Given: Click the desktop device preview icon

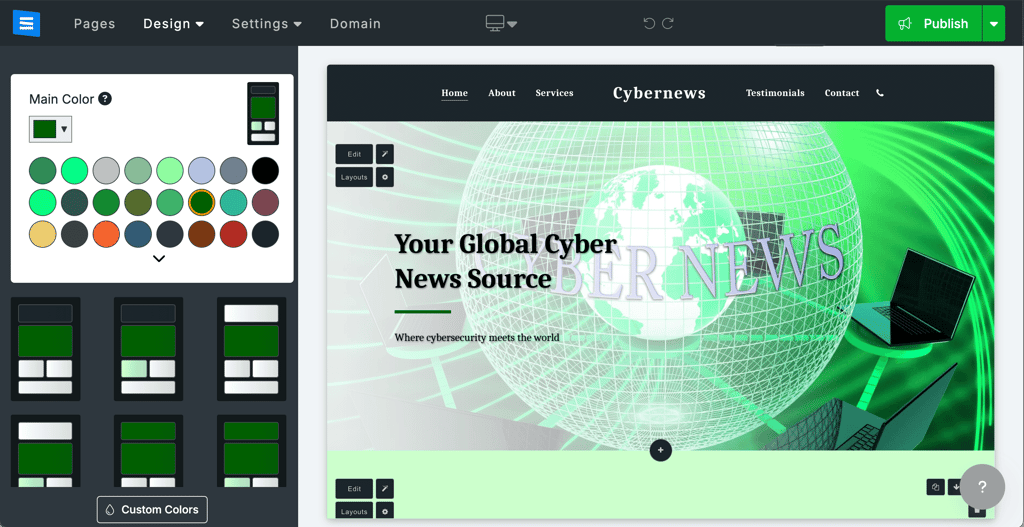Looking at the screenshot, I should (495, 23).
